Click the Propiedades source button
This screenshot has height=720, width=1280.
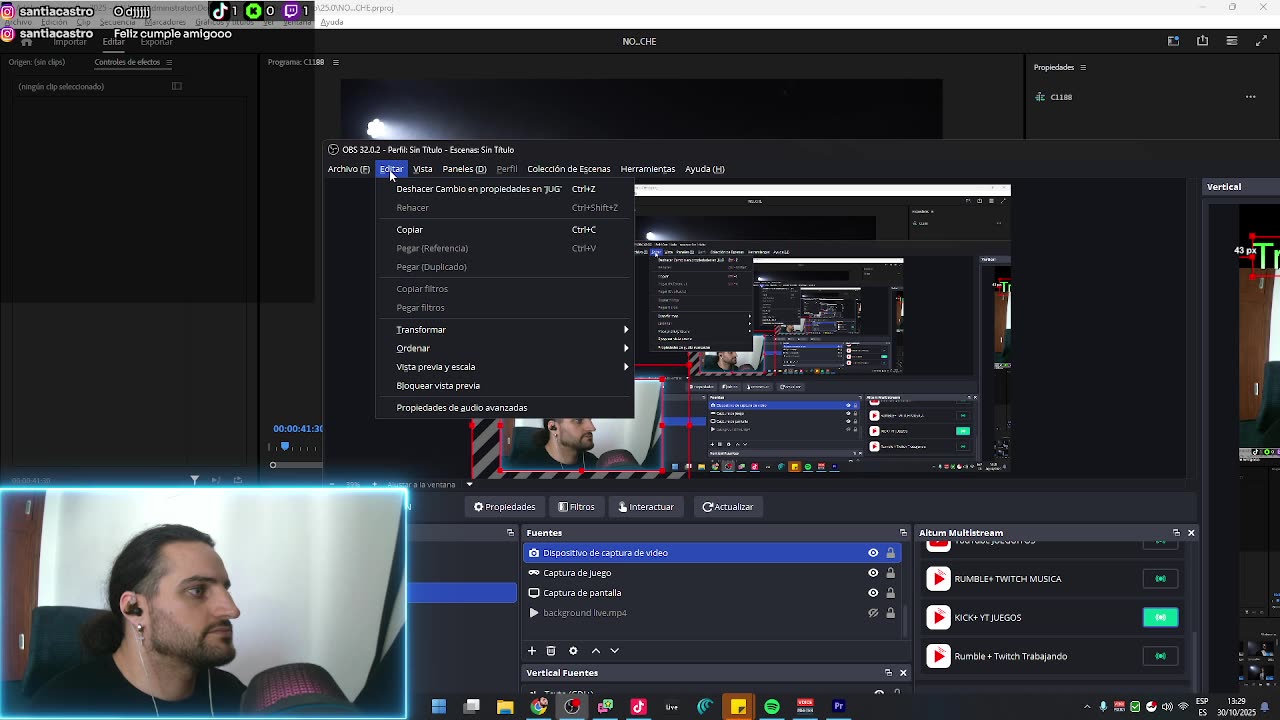click(x=505, y=507)
